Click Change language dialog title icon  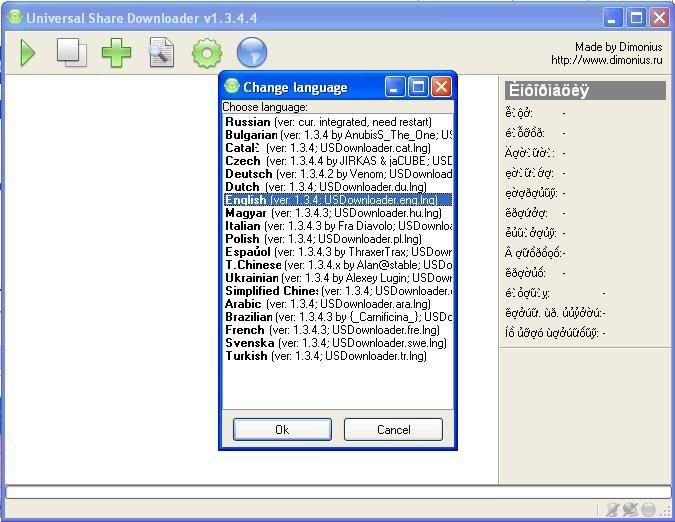232,86
